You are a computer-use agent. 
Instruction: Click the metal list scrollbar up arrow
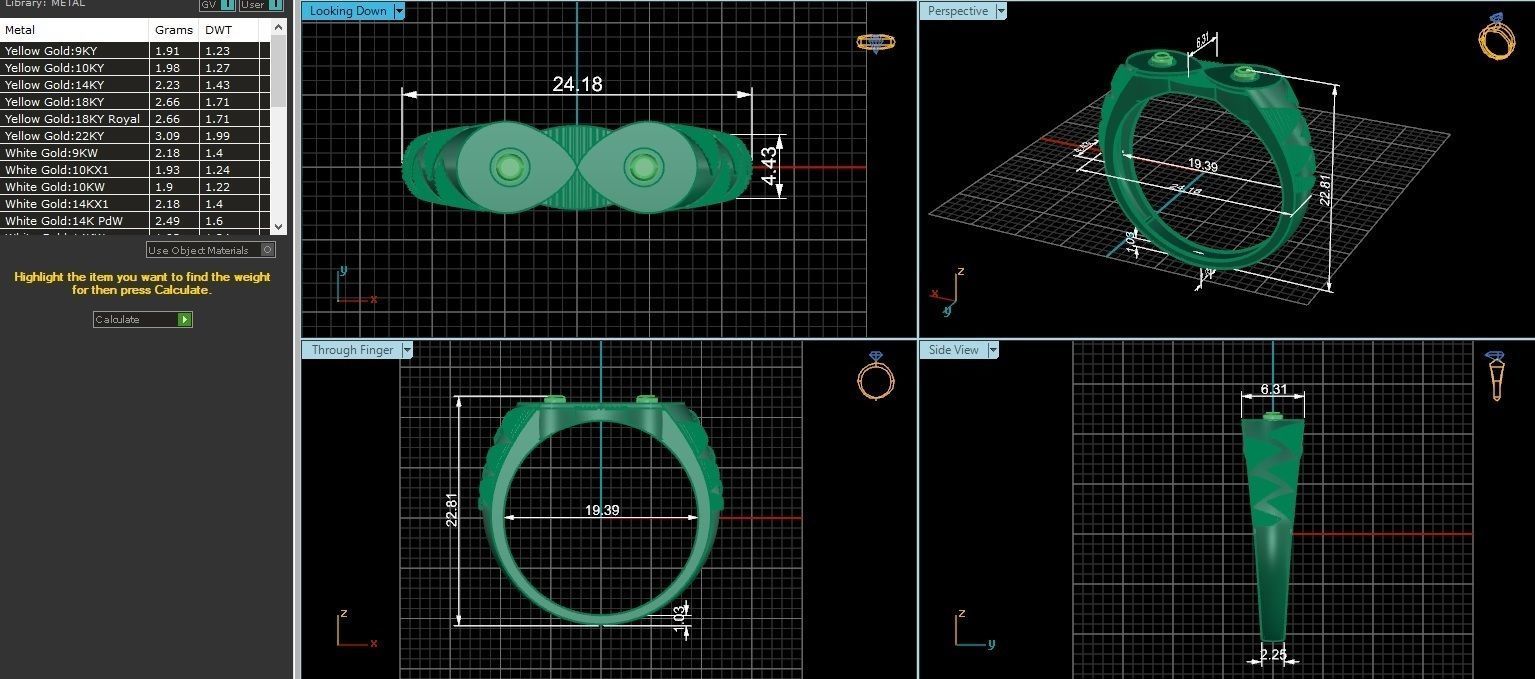279,26
